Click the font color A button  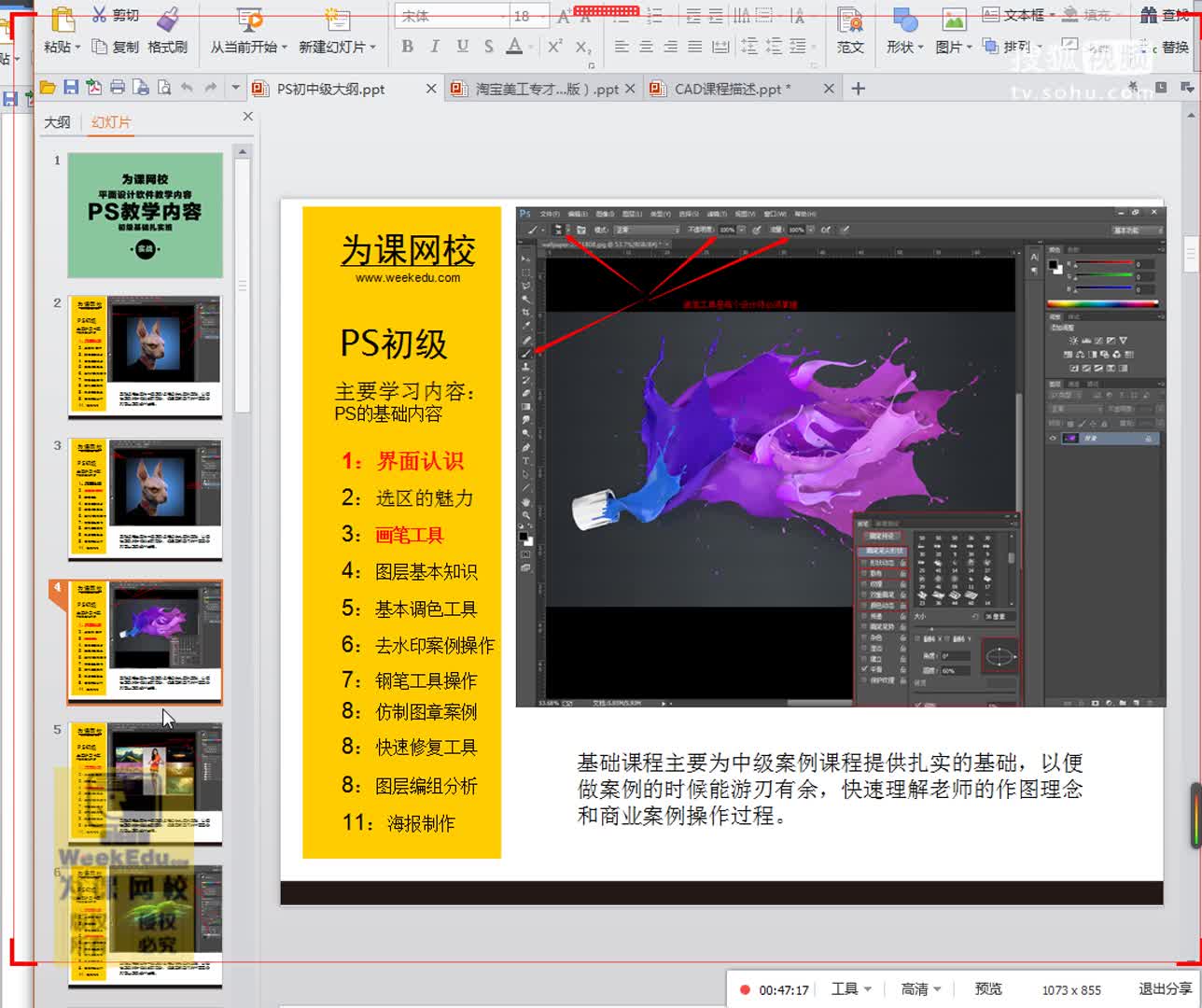[514, 46]
